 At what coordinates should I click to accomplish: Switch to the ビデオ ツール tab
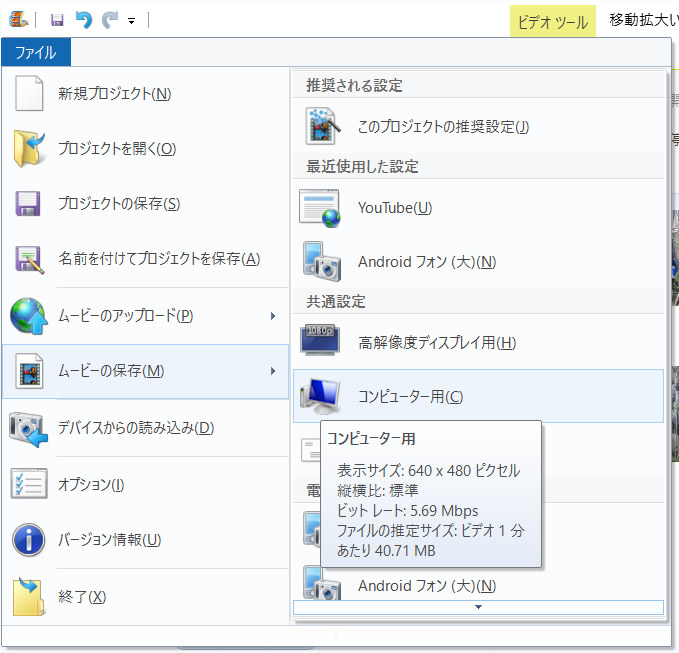pyautogui.click(x=552, y=22)
